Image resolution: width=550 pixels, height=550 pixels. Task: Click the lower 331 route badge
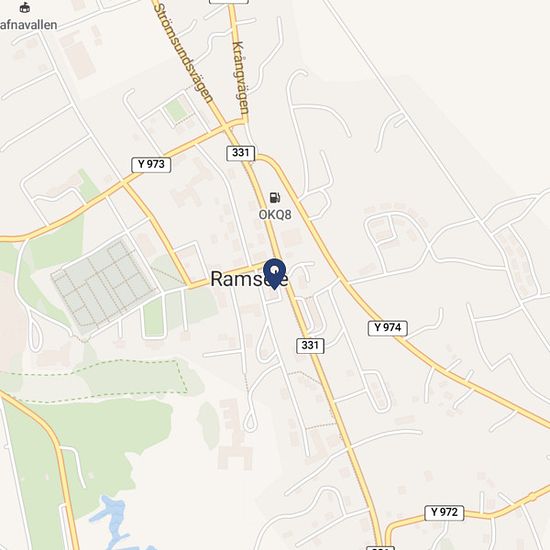[310, 346]
